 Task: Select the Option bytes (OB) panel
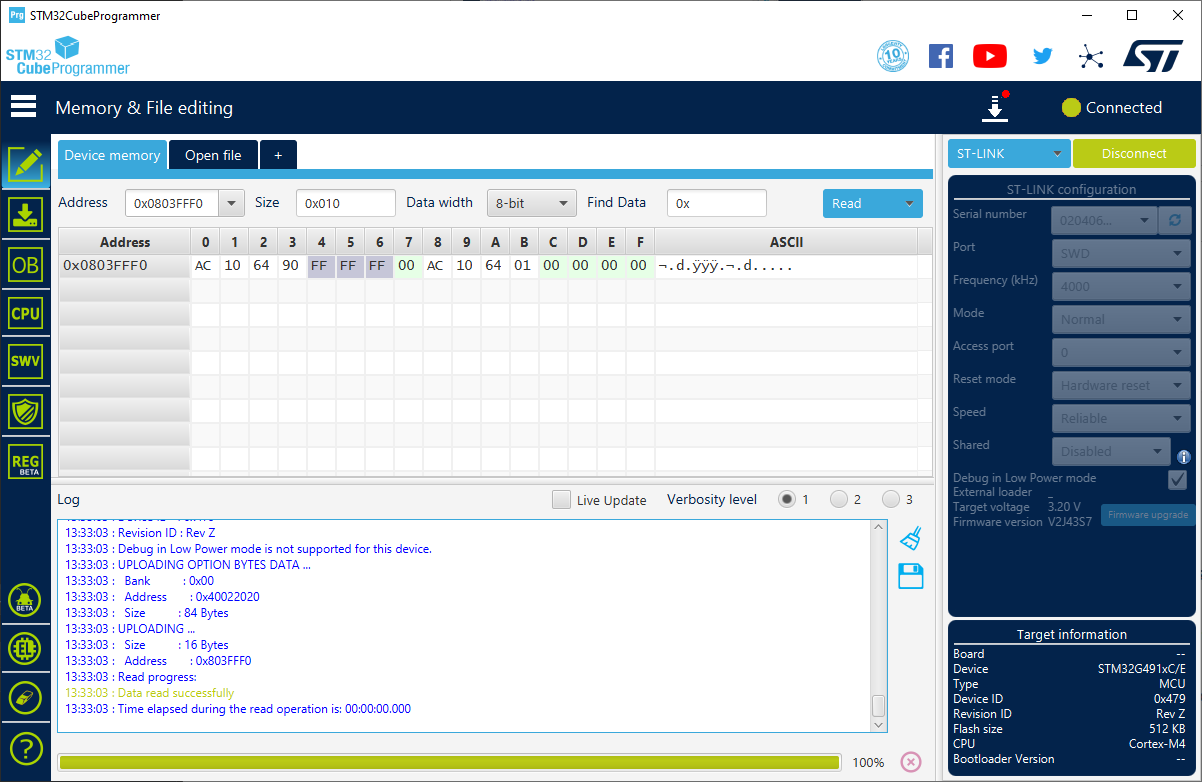pyautogui.click(x=25, y=264)
